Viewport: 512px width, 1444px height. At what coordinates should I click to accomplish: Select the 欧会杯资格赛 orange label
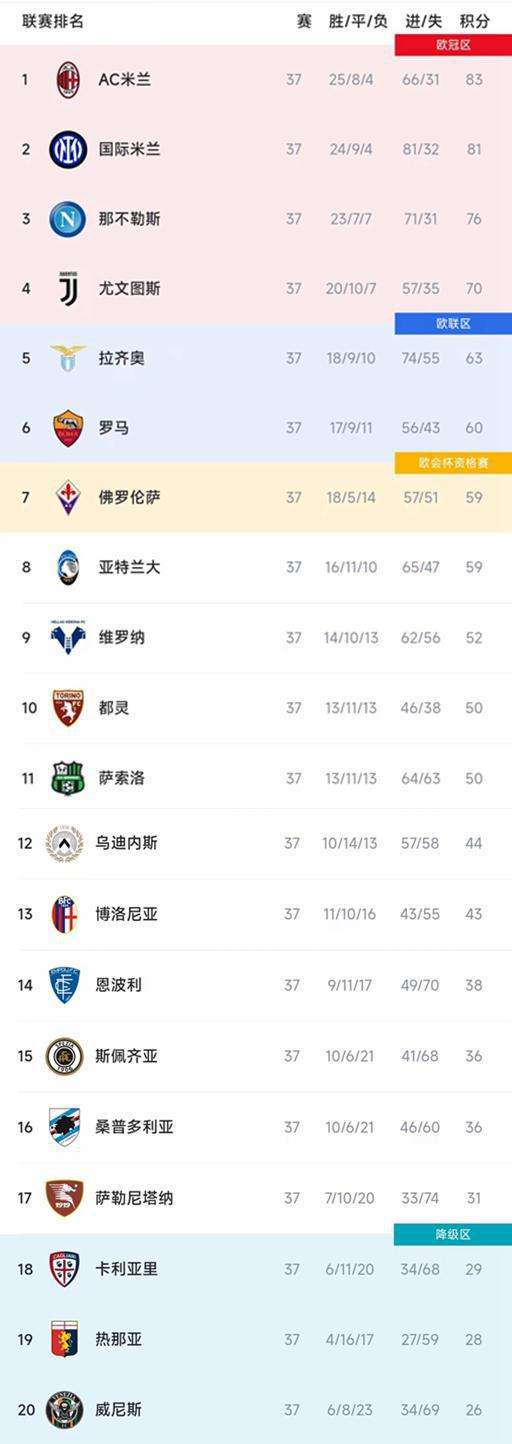pyautogui.click(x=453, y=463)
